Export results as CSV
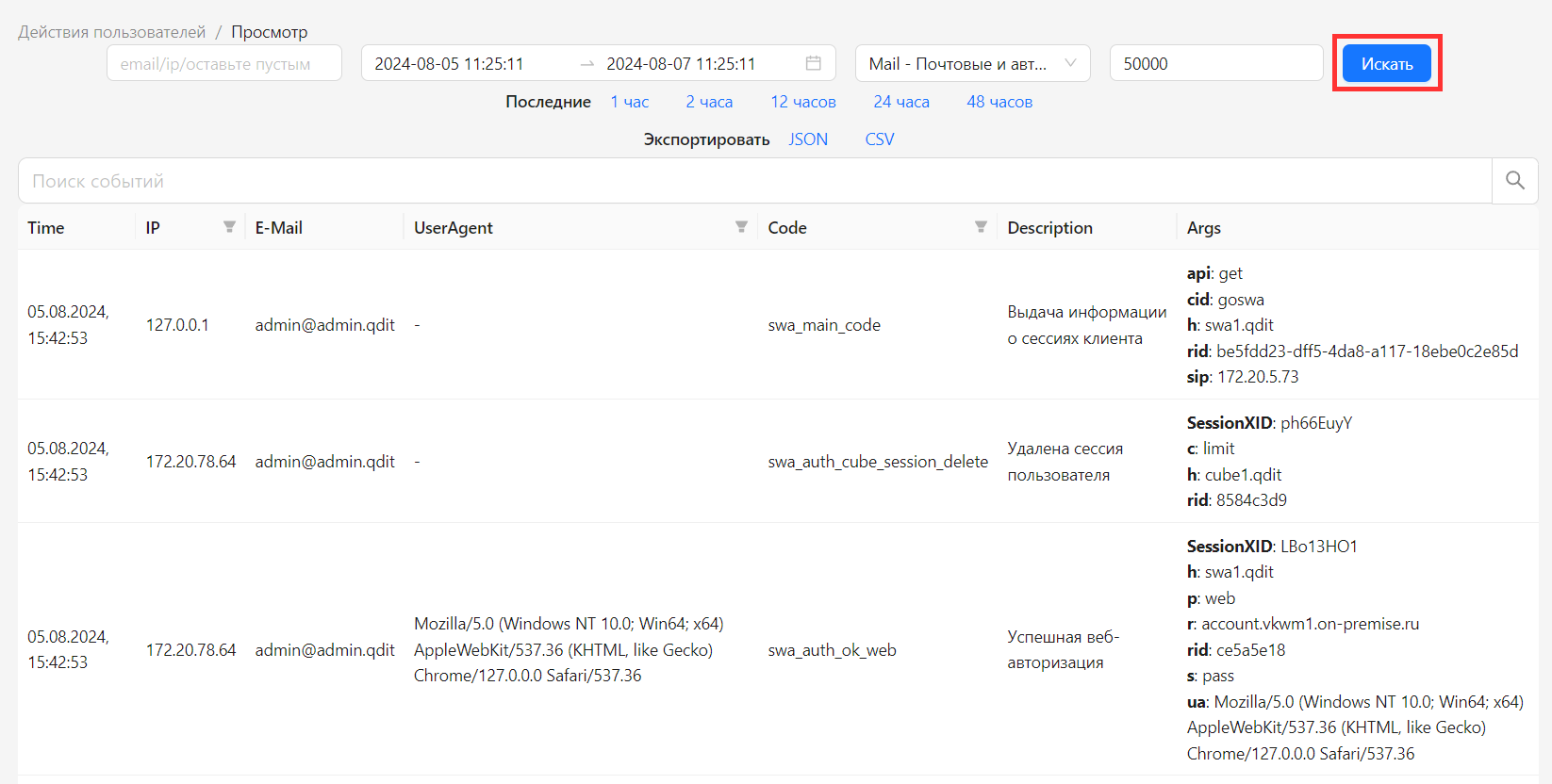Screen dimensions: 1552x784 [x=879, y=139]
